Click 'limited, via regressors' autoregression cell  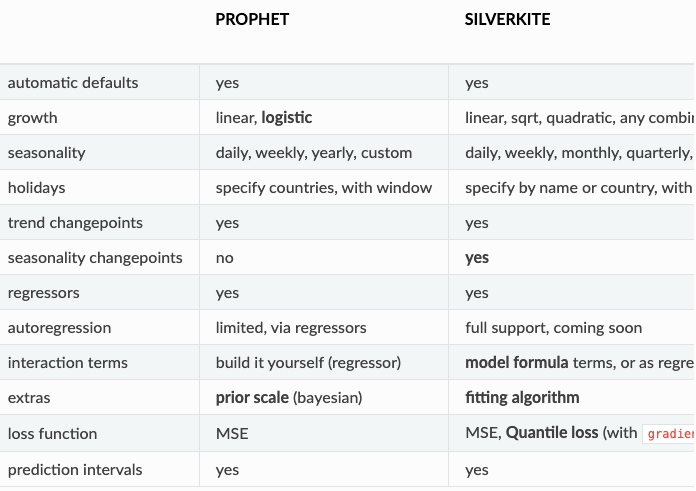pyautogui.click(x=291, y=328)
